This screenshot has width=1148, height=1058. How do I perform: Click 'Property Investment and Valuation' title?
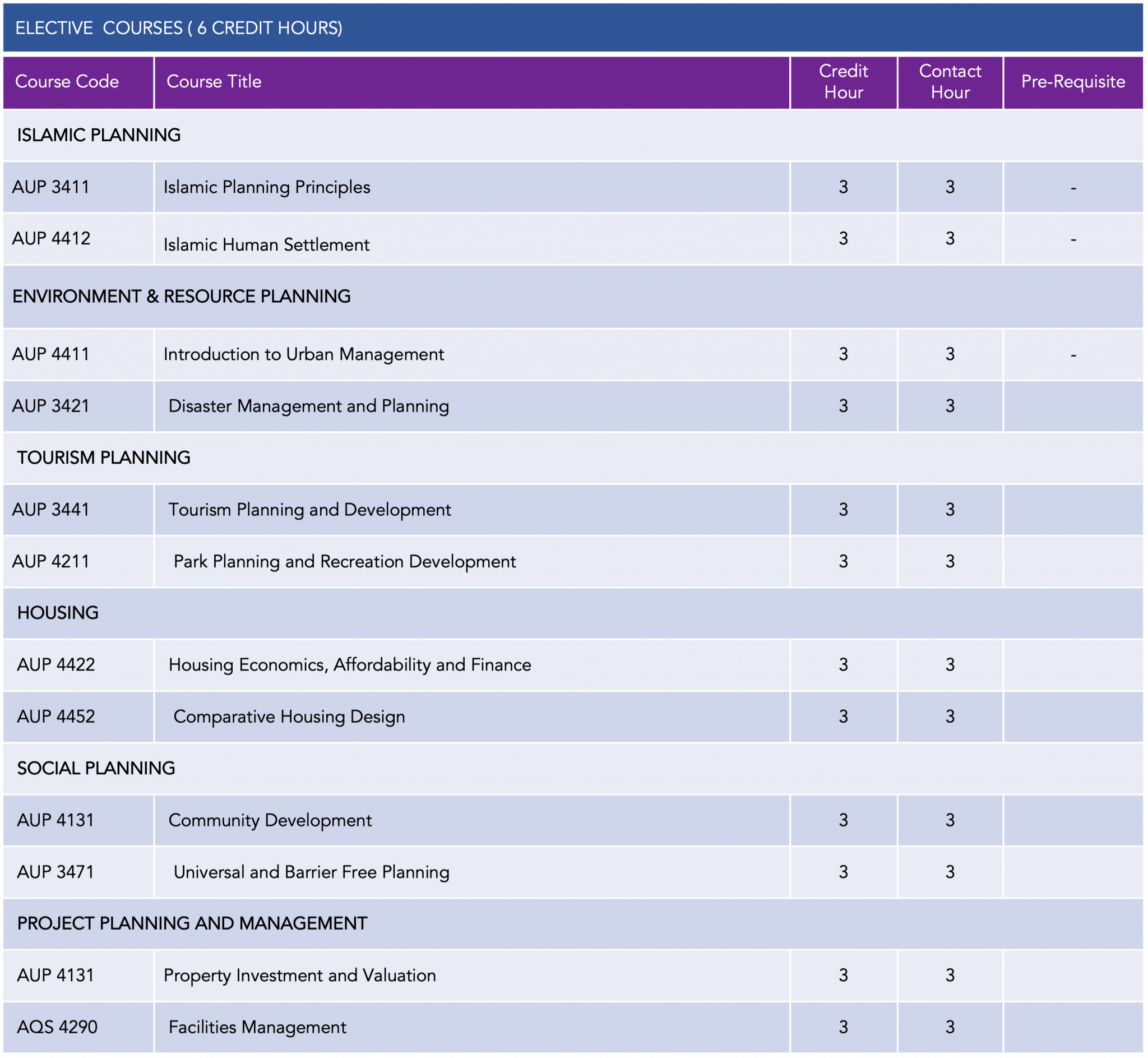[x=300, y=976]
